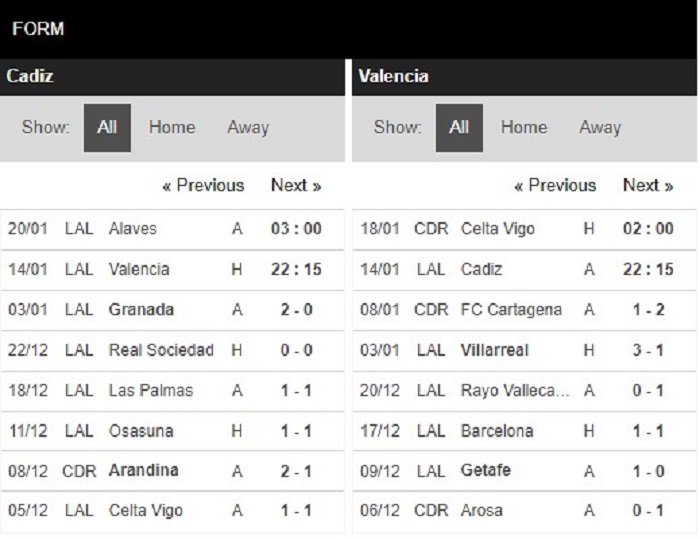Show Valencia Away matches only

pyautogui.click(x=600, y=127)
